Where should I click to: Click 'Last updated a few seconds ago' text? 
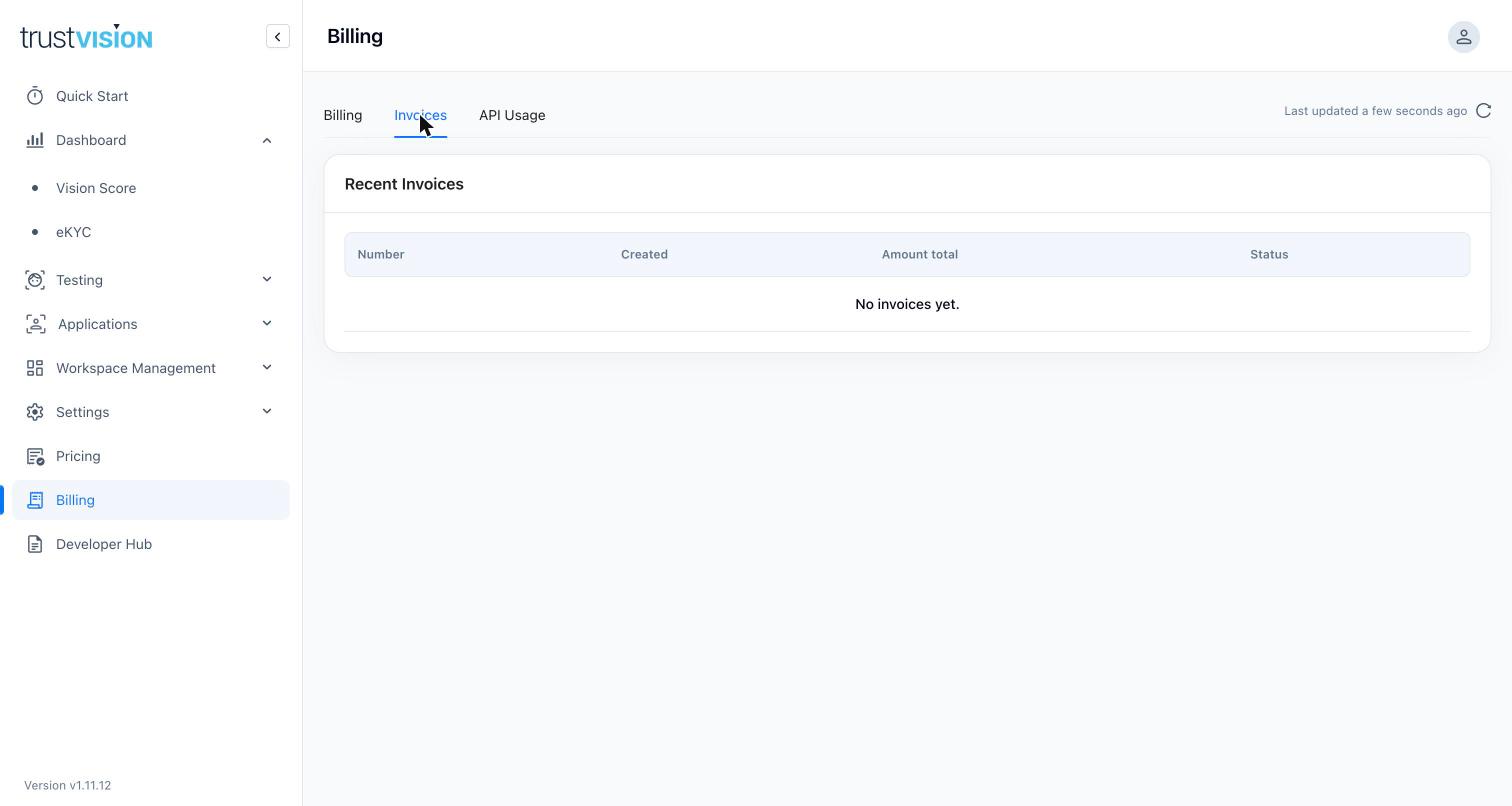pos(1376,111)
